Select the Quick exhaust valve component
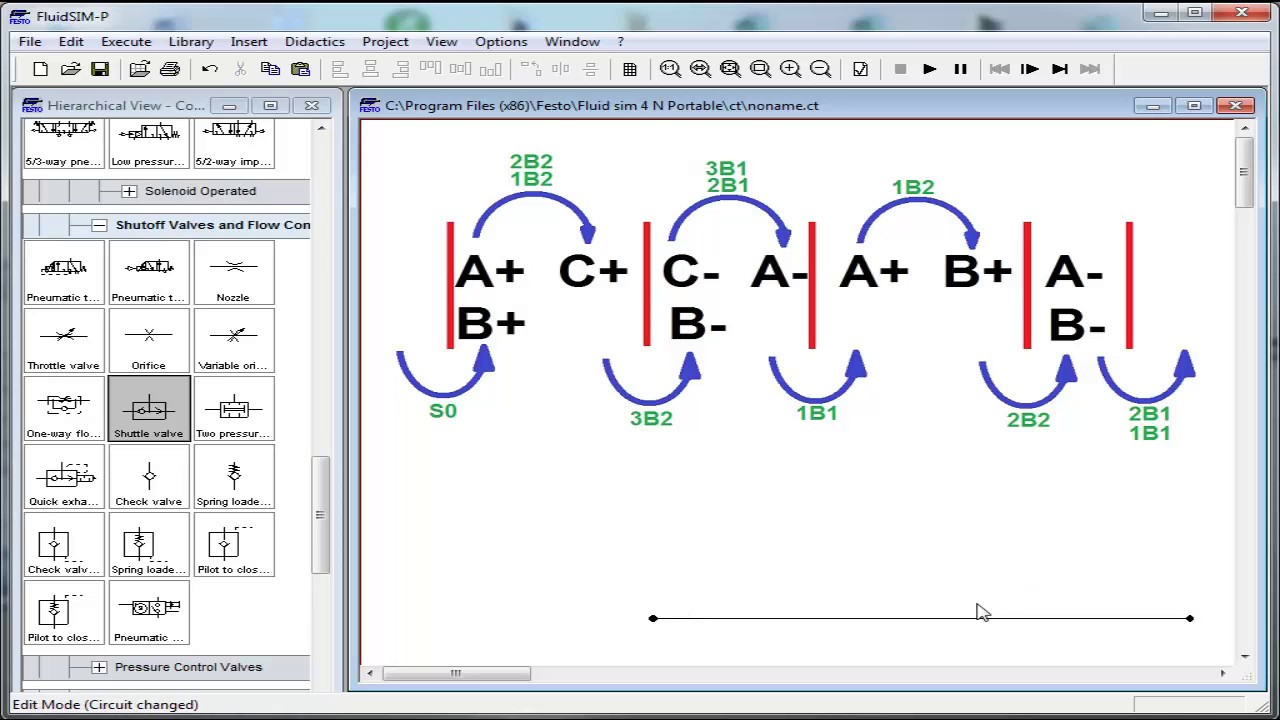The image size is (1280, 720). 64,477
